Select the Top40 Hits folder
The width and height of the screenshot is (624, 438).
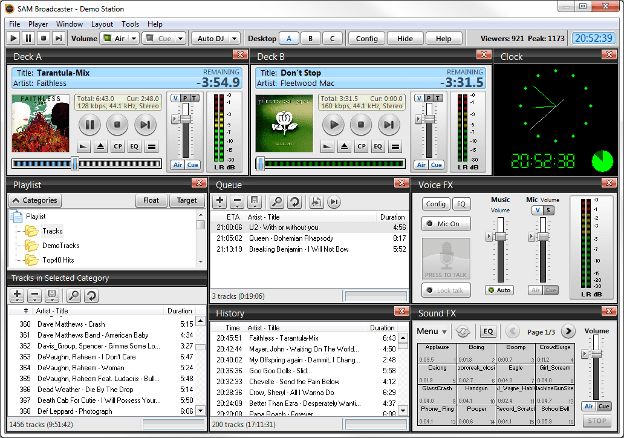click(x=58, y=260)
